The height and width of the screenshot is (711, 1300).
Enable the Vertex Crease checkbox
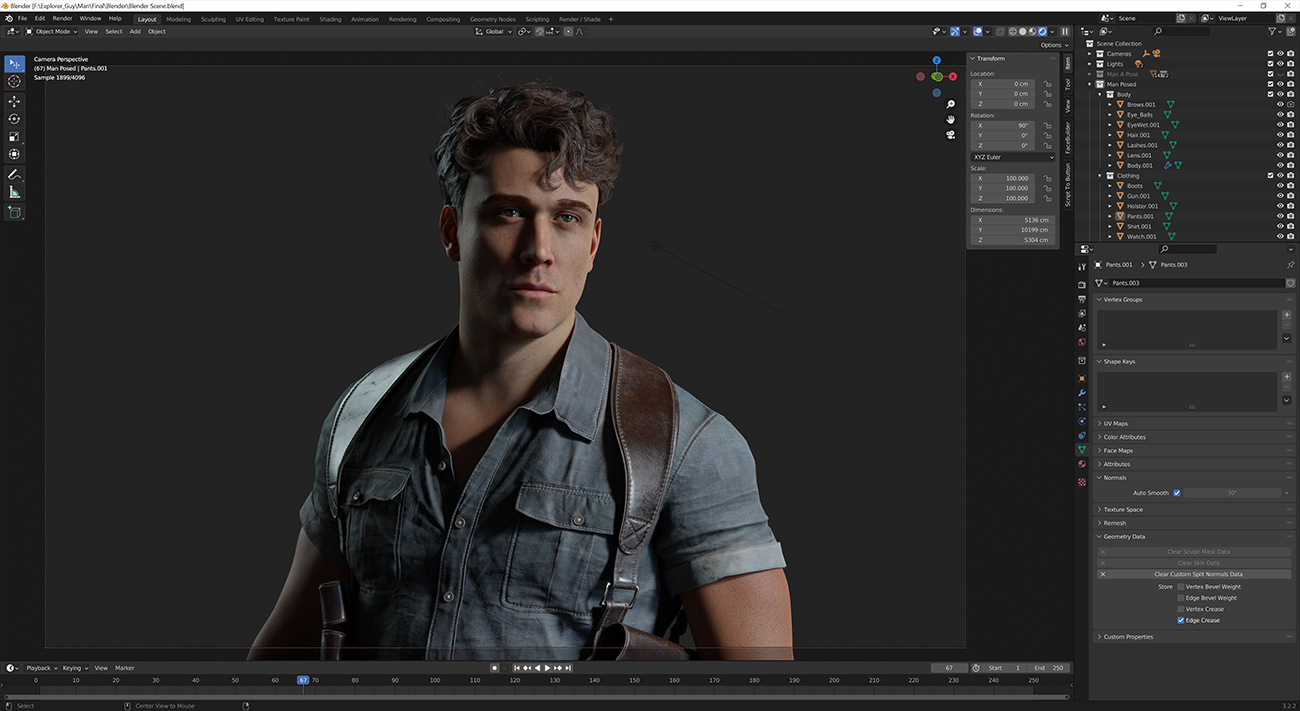pyautogui.click(x=1179, y=609)
